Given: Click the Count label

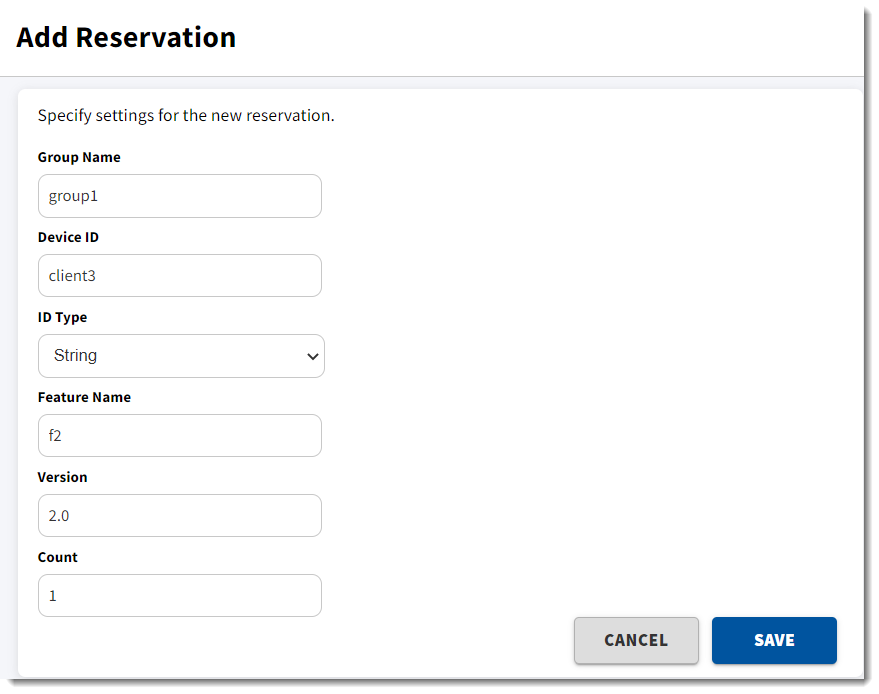Looking at the screenshot, I should point(57,557).
